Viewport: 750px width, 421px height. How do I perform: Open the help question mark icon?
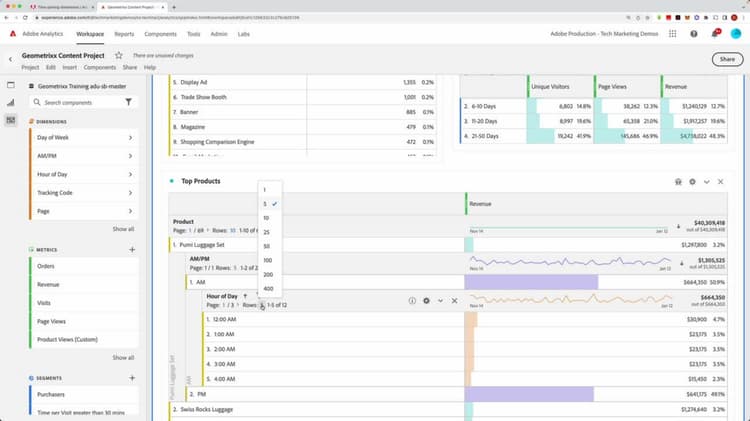tap(694, 33)
